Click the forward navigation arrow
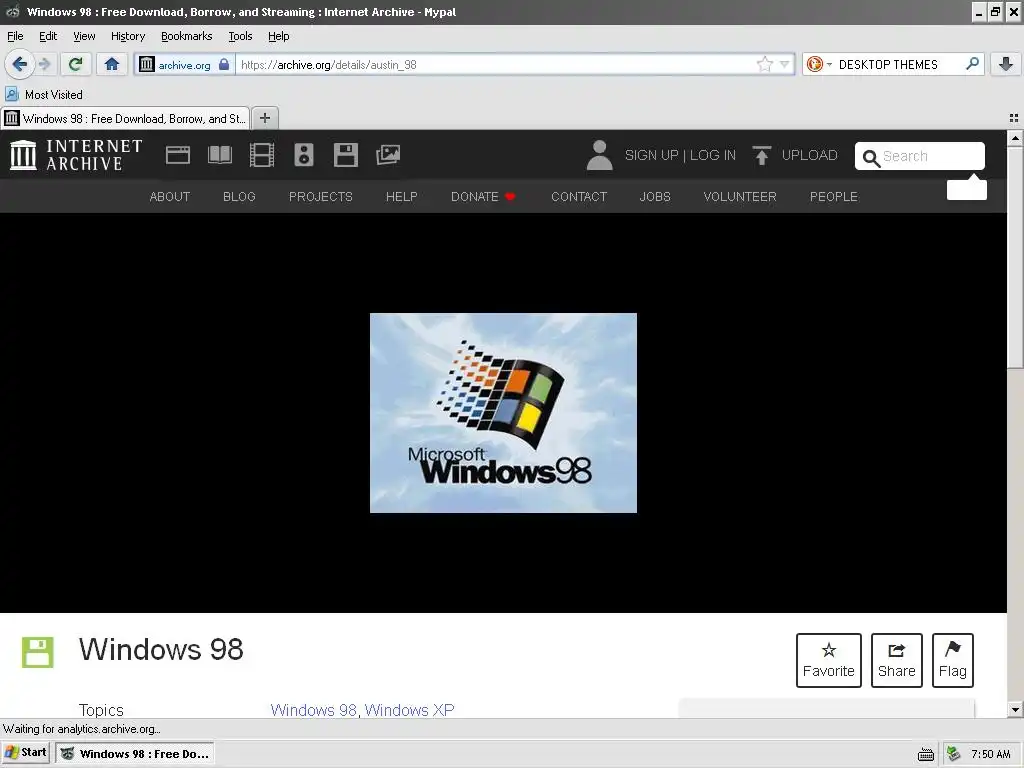1024x768 pixels. (x=44, y=64)
